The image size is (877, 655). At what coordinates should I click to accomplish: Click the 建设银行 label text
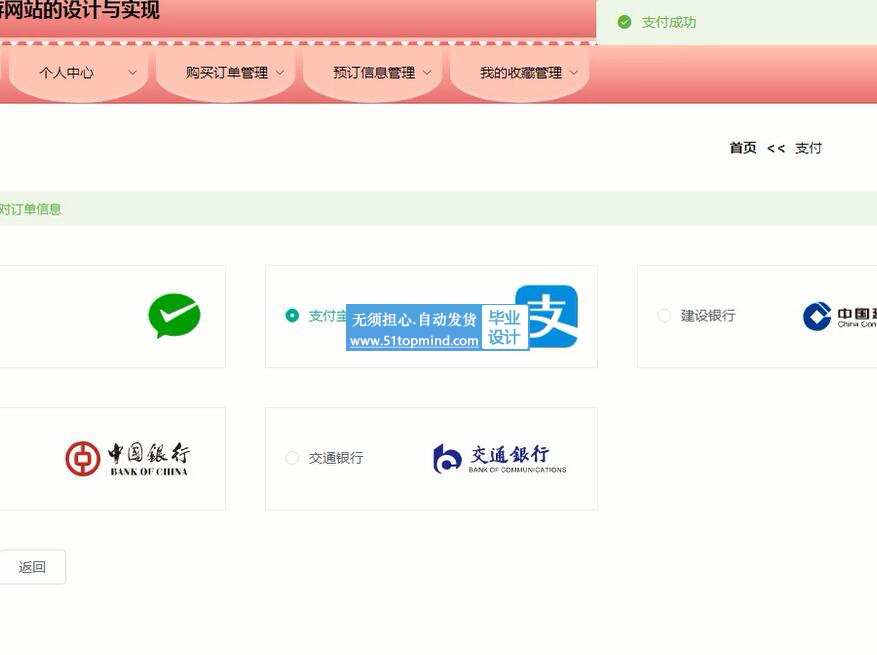pyautogui.click(x=708, y=316)
